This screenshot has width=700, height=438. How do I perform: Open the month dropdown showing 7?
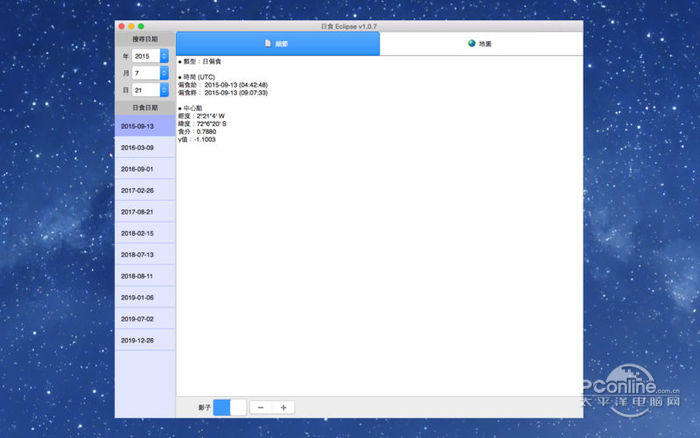point(150,73)
